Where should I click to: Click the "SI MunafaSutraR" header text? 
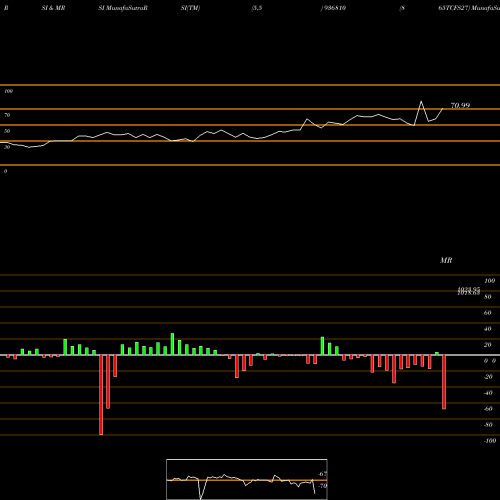123,8
